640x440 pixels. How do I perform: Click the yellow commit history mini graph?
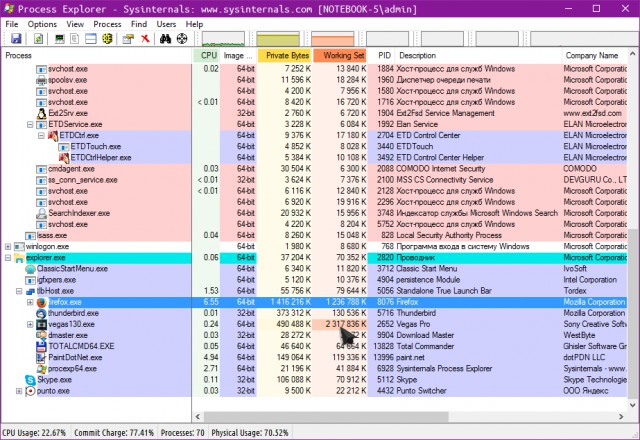[278, 39]
